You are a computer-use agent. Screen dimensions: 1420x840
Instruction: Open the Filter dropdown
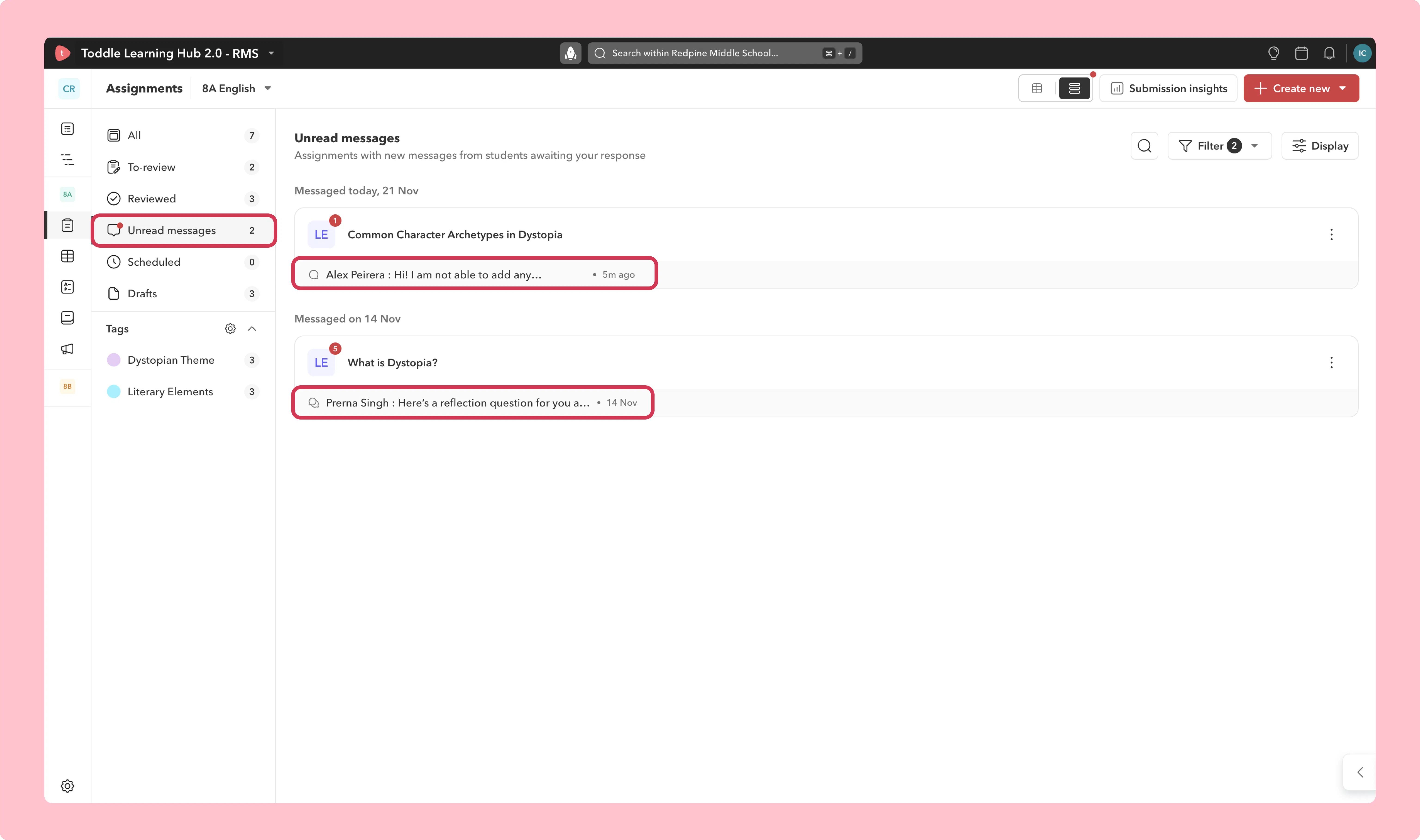[x=1220, y=146]
